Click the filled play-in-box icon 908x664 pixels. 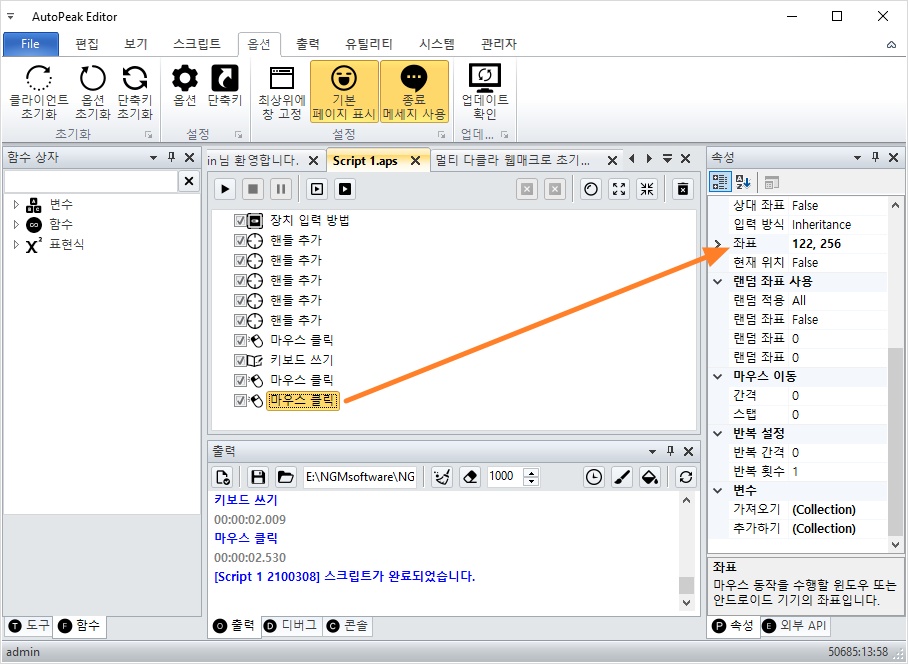point(345,189)
